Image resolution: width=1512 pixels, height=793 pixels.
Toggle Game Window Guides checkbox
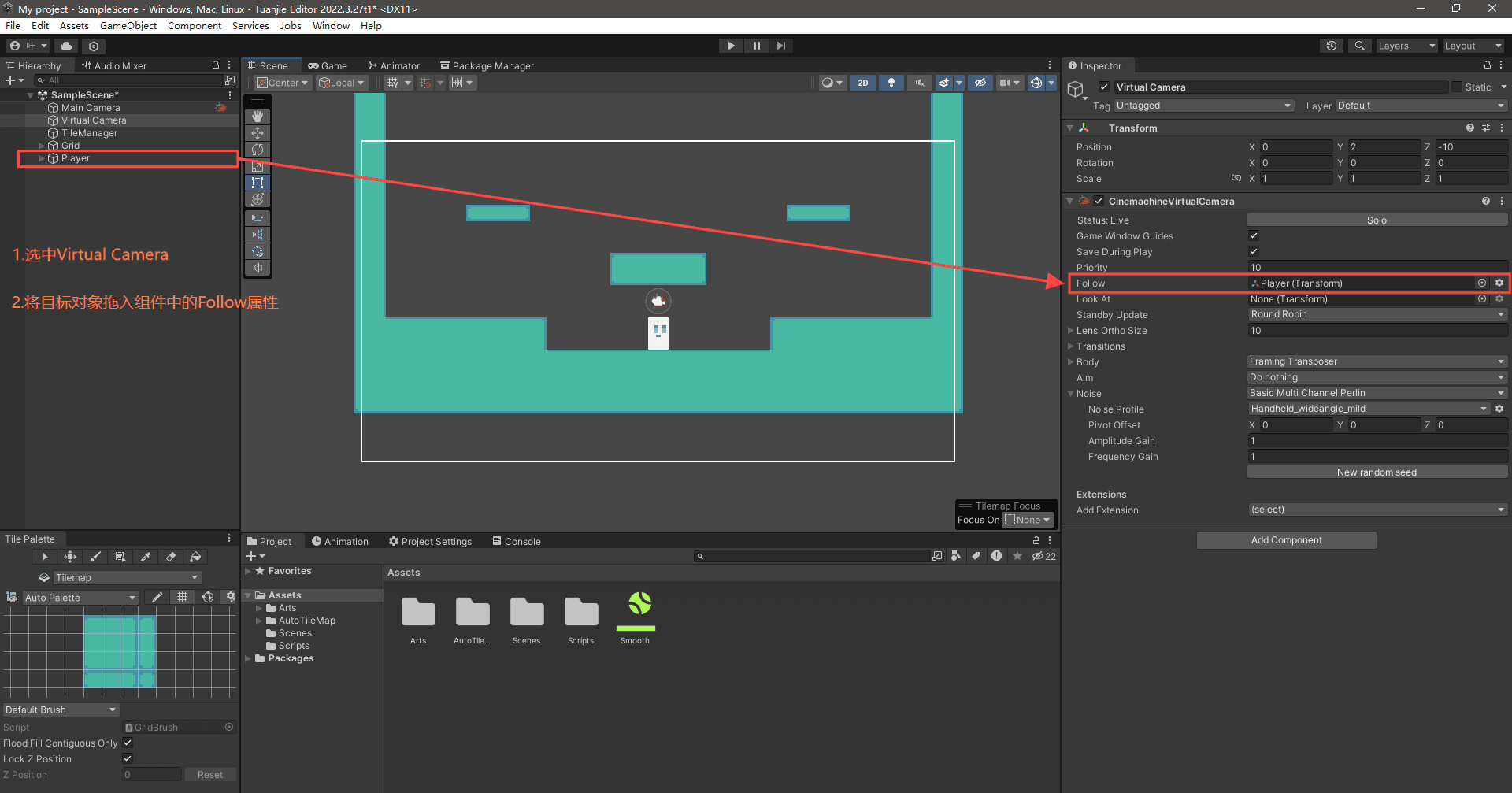click(1254, 235)
